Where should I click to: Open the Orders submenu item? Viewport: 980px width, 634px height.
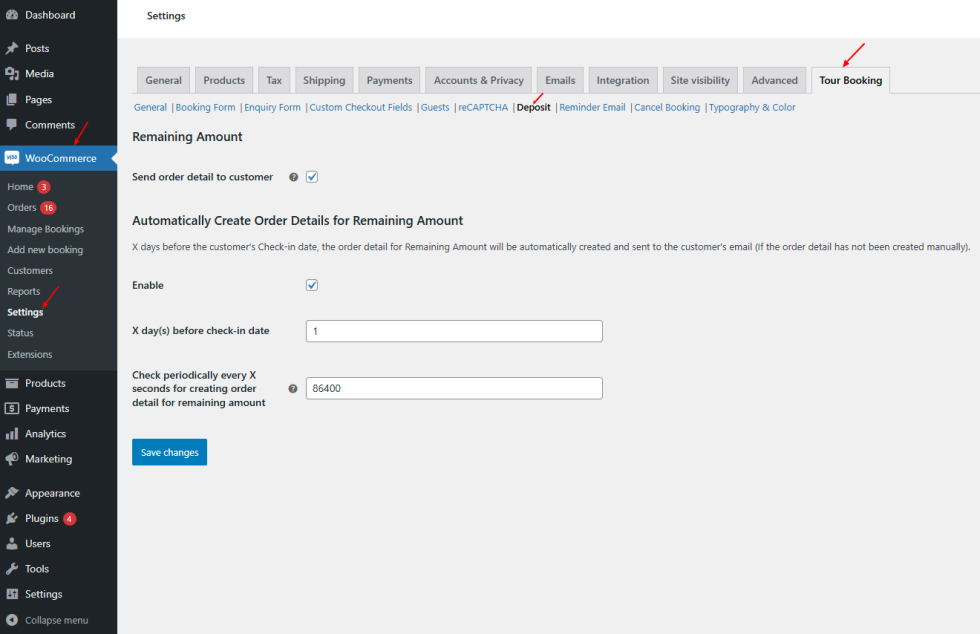pos(22,208)
